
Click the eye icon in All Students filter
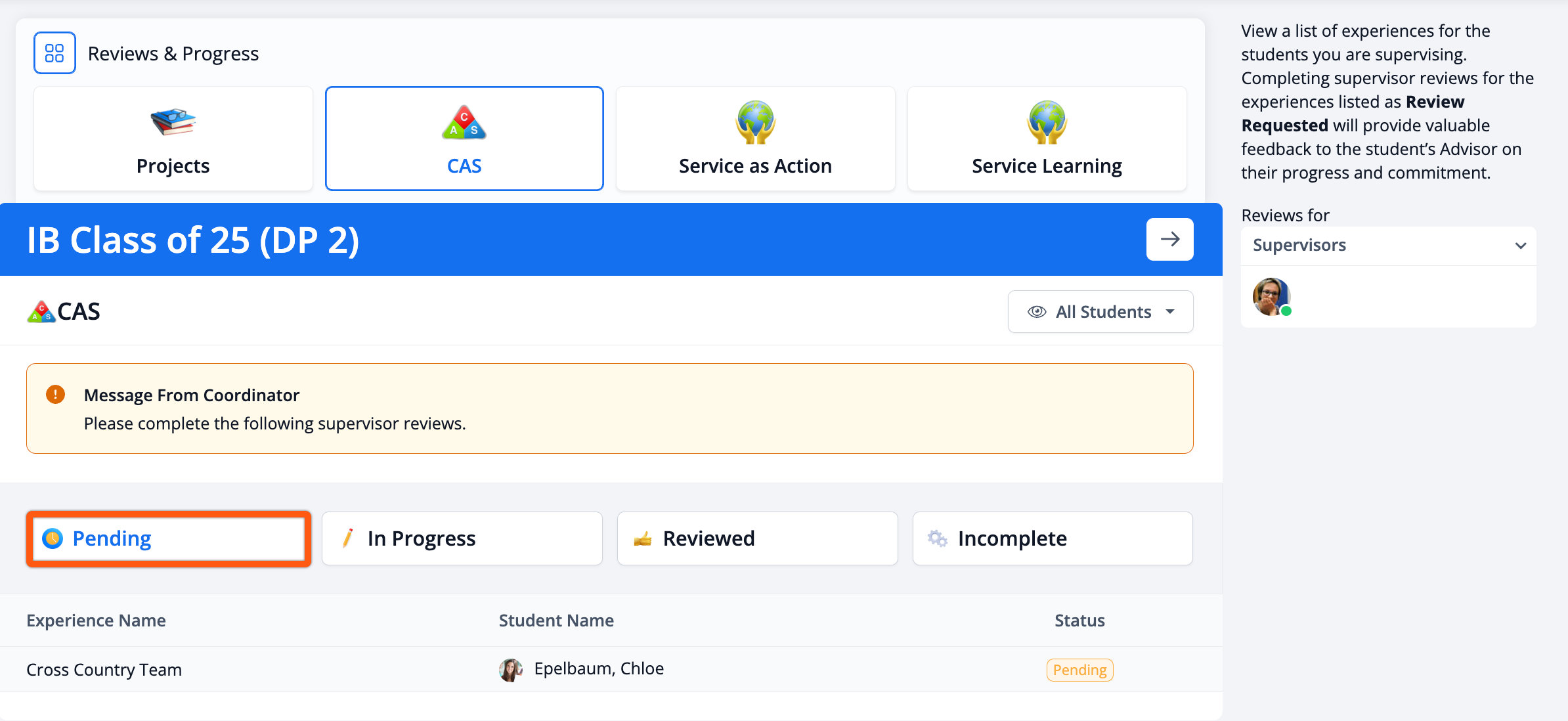[x=1037, y=312]
